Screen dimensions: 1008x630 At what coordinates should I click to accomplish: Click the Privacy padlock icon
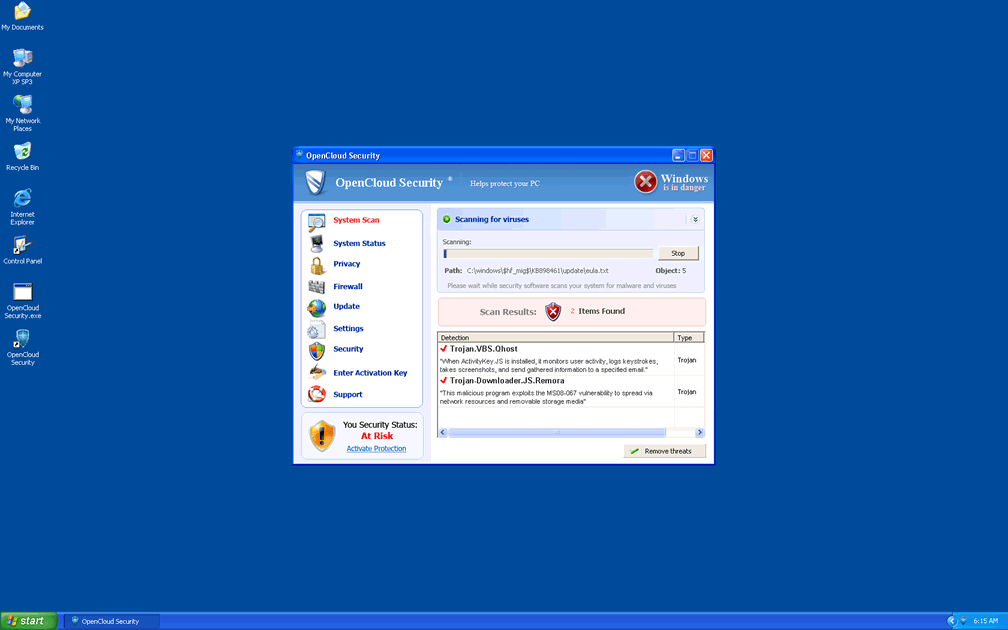pyautogui.click(x=316, y=265)
